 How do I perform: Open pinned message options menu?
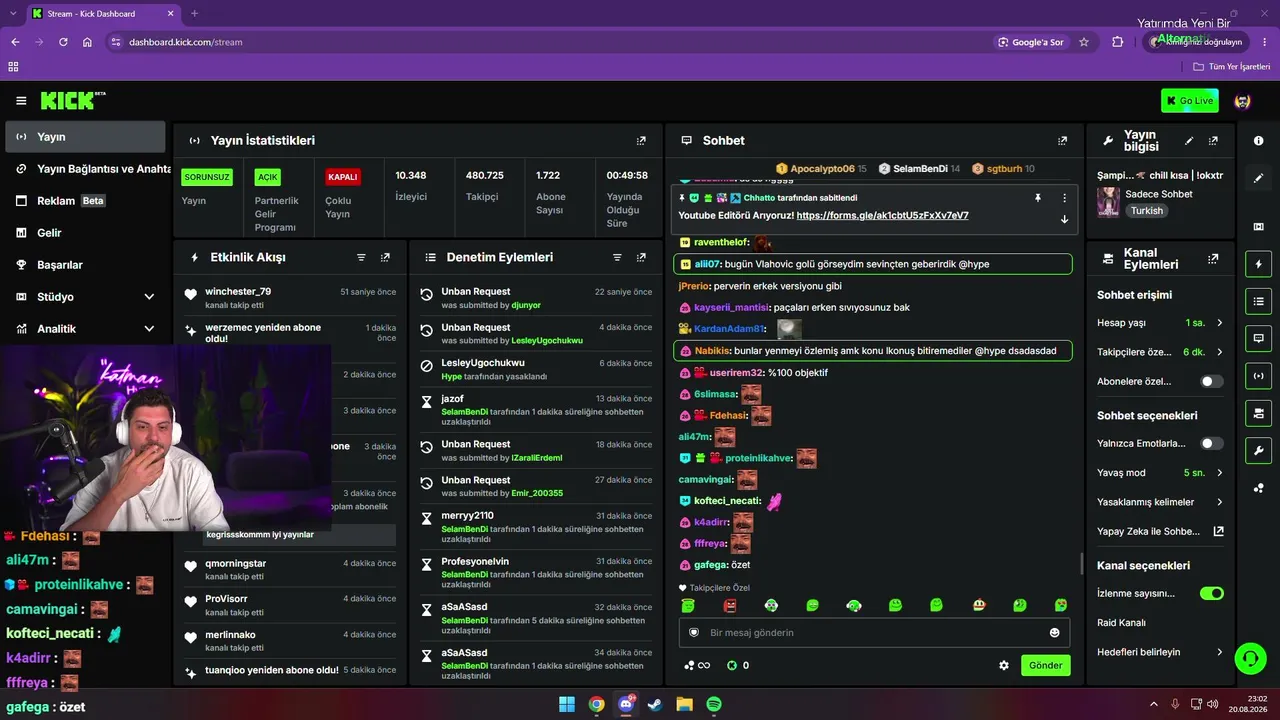(x=1064, y=198)
